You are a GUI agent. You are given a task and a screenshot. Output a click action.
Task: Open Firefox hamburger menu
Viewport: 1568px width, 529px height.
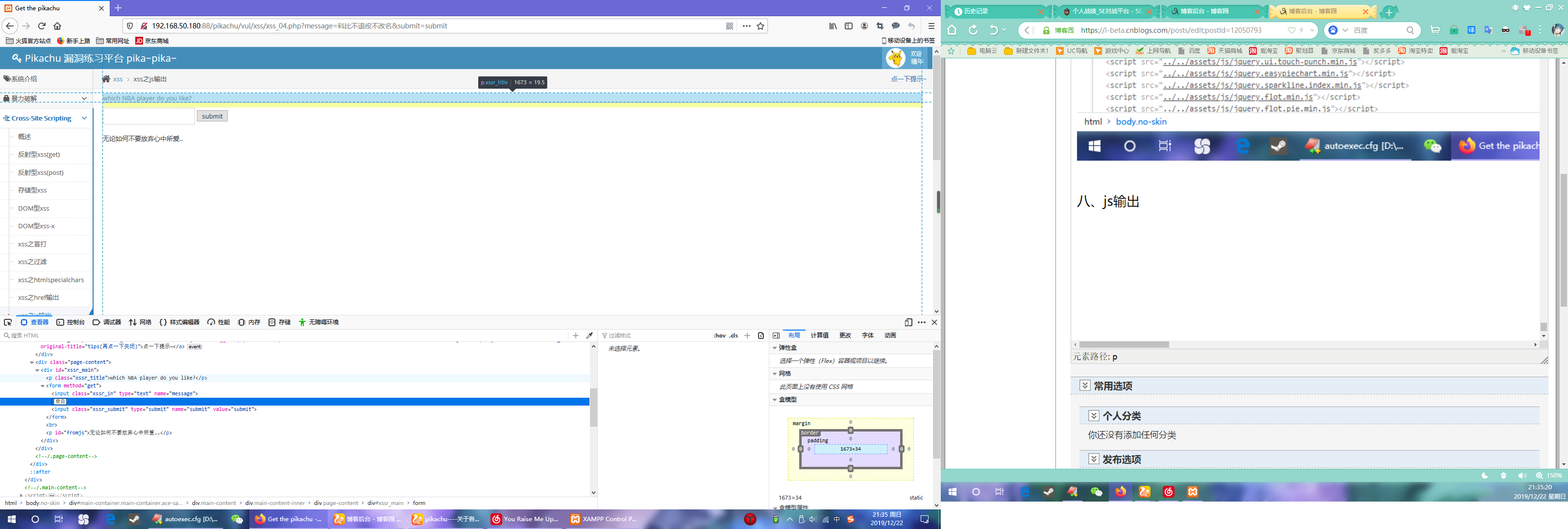click(931, 26)
